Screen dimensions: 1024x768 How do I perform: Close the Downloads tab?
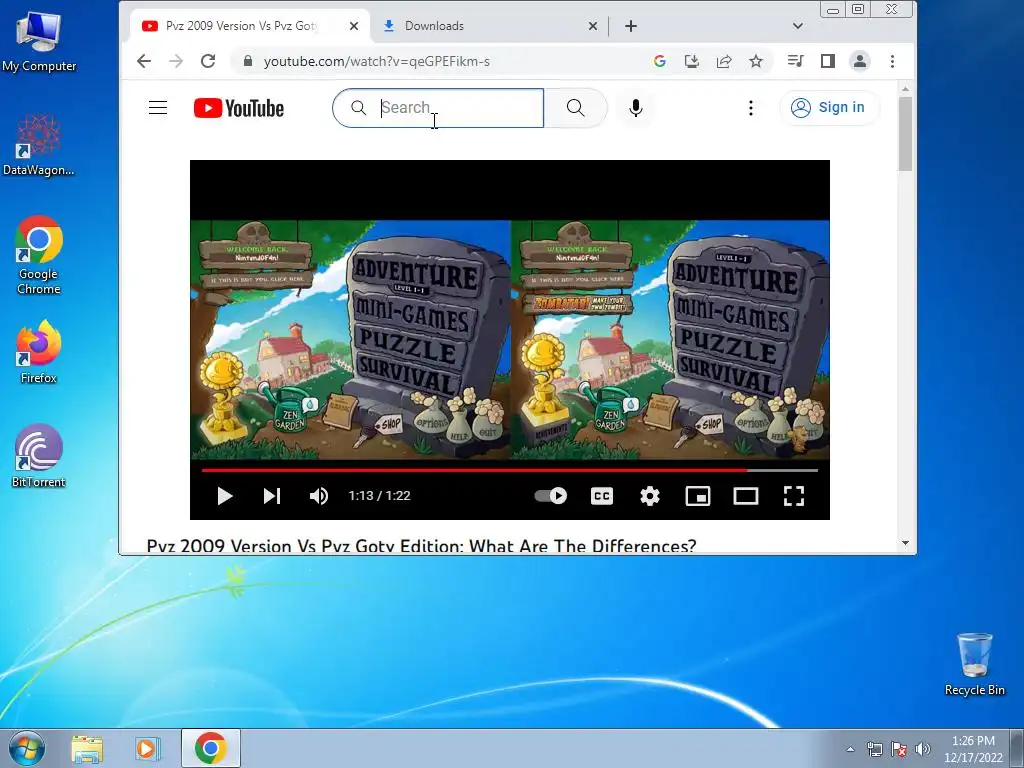(592, 26)
